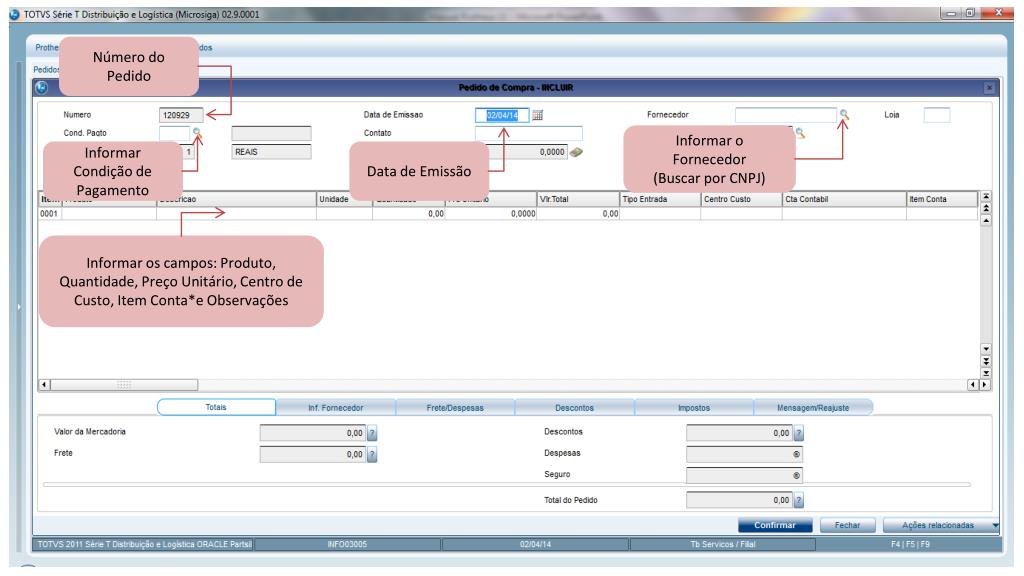
Task: Click the Cond. Pagto input field
Action: click(174, 133)
